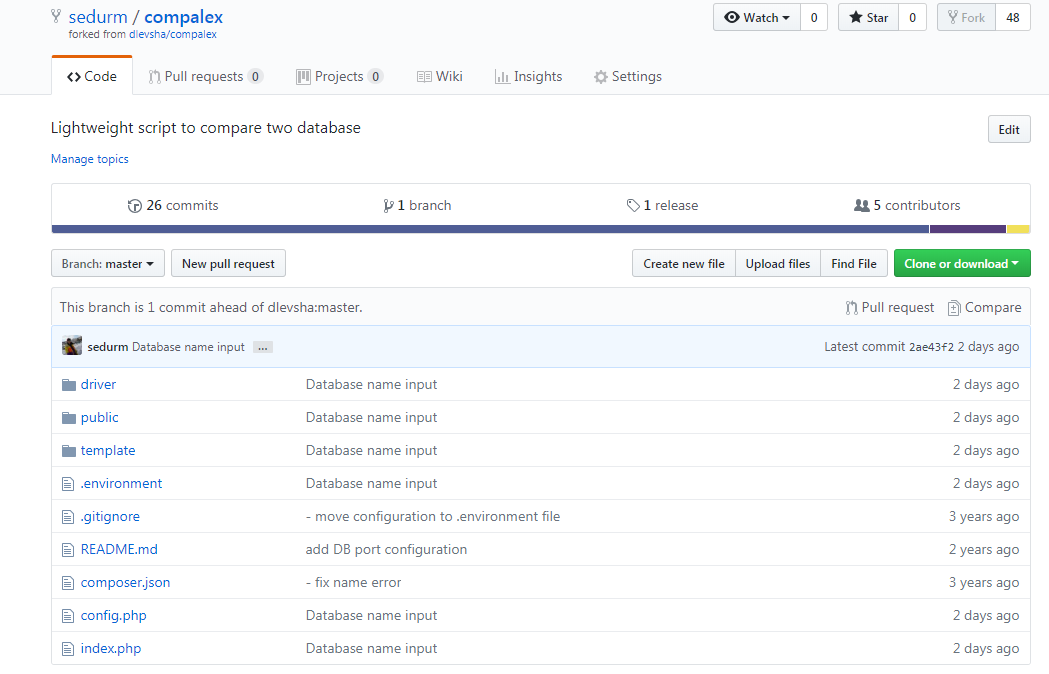Open the Pull requests tab

(205, 76)
